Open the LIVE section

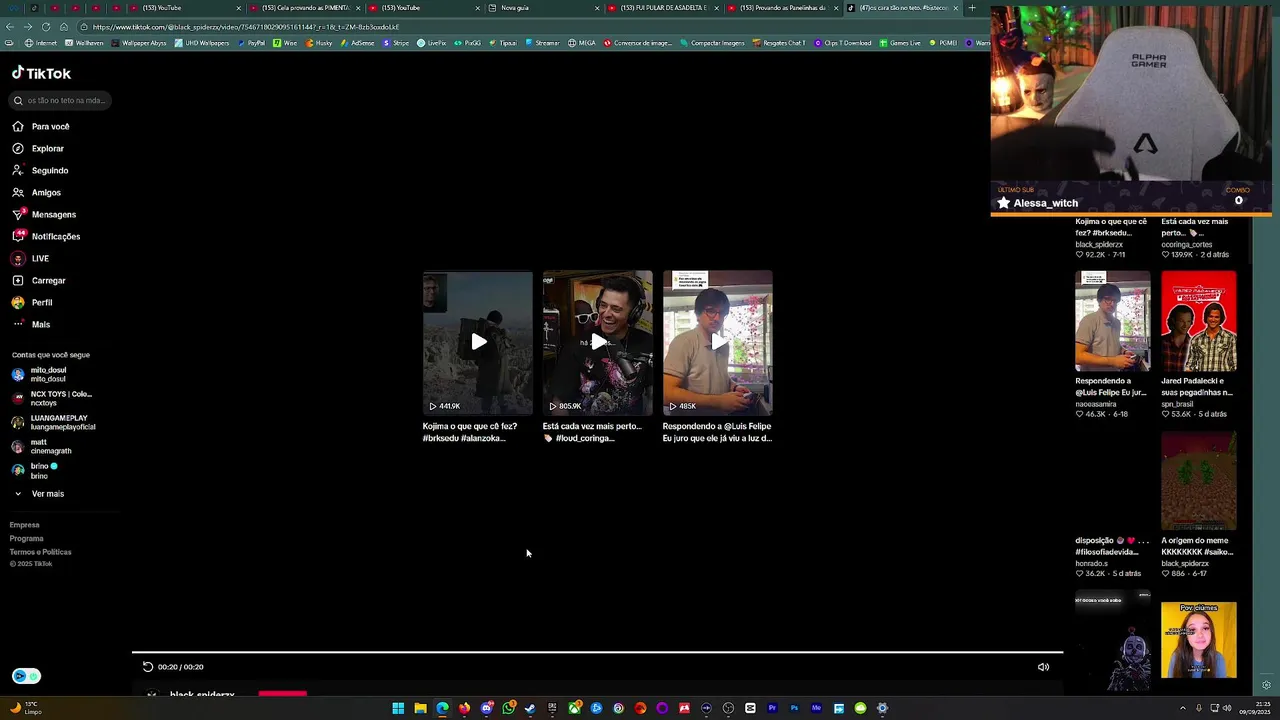click(x=30, y=258)
